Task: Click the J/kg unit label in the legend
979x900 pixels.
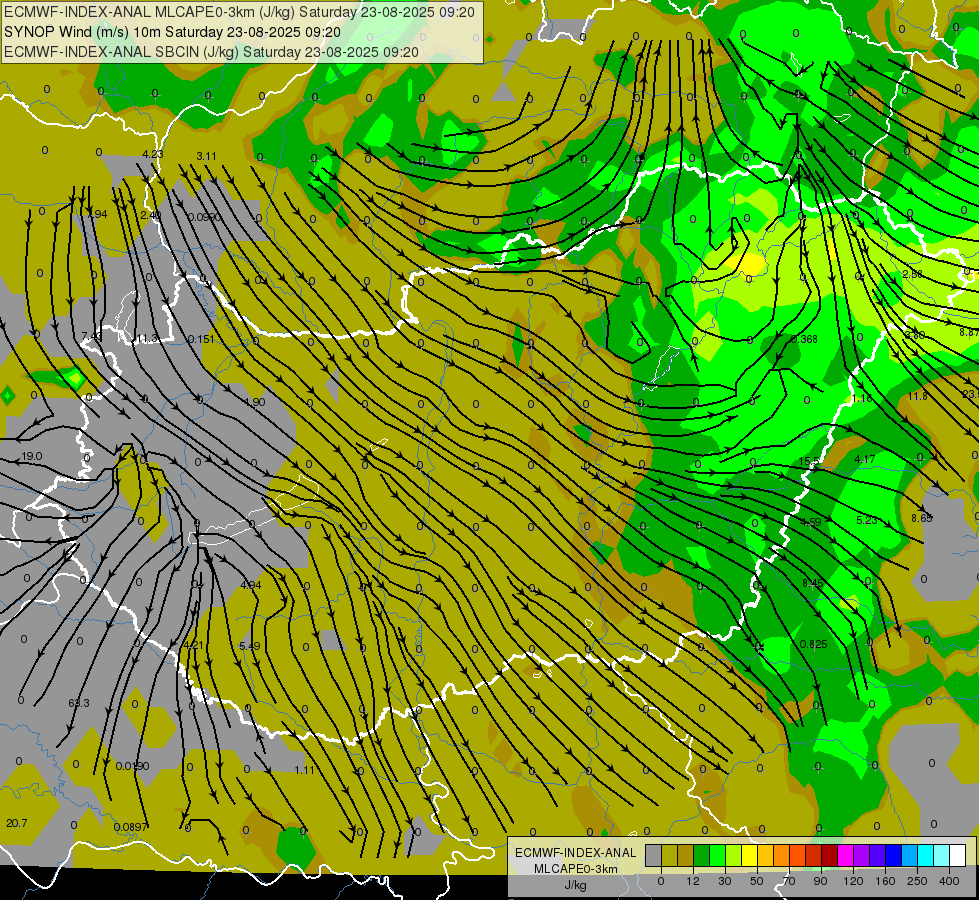Action: [x=575, y=885]
